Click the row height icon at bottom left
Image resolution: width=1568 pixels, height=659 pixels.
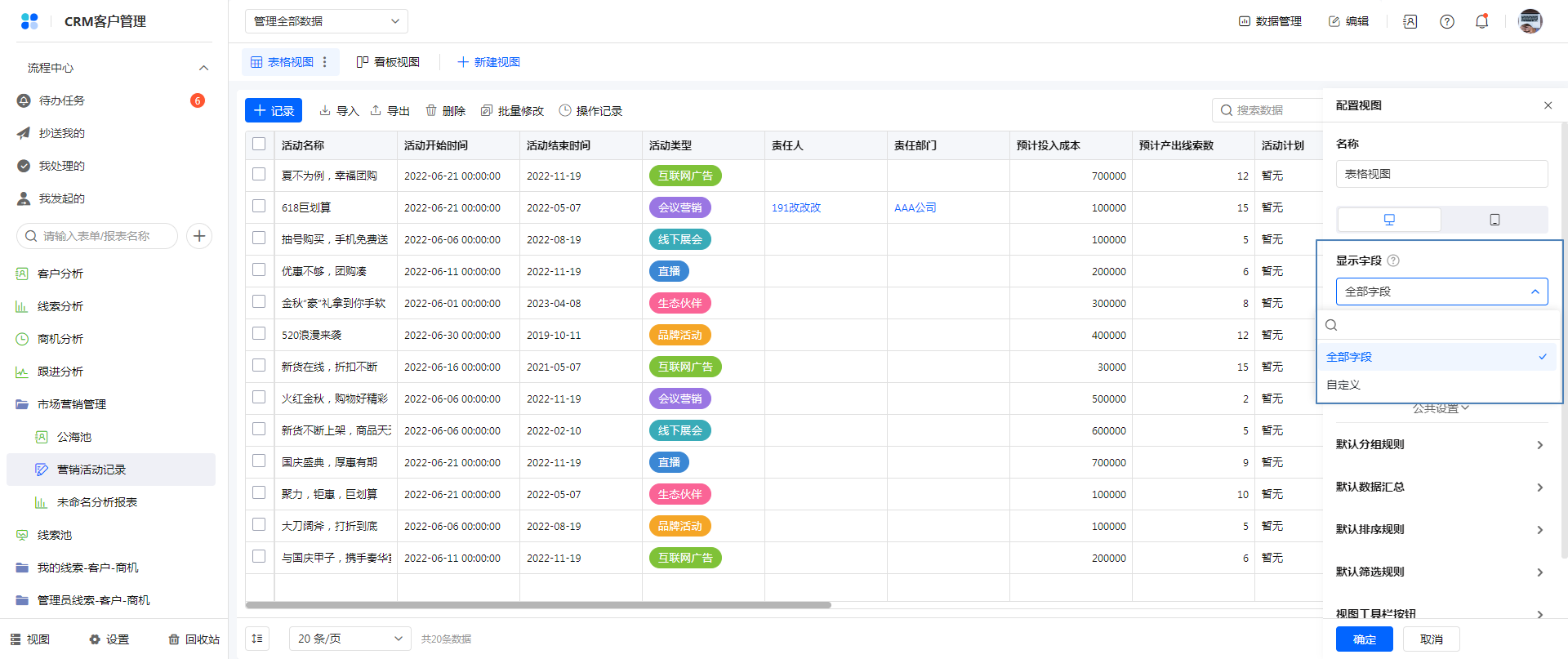257,639
